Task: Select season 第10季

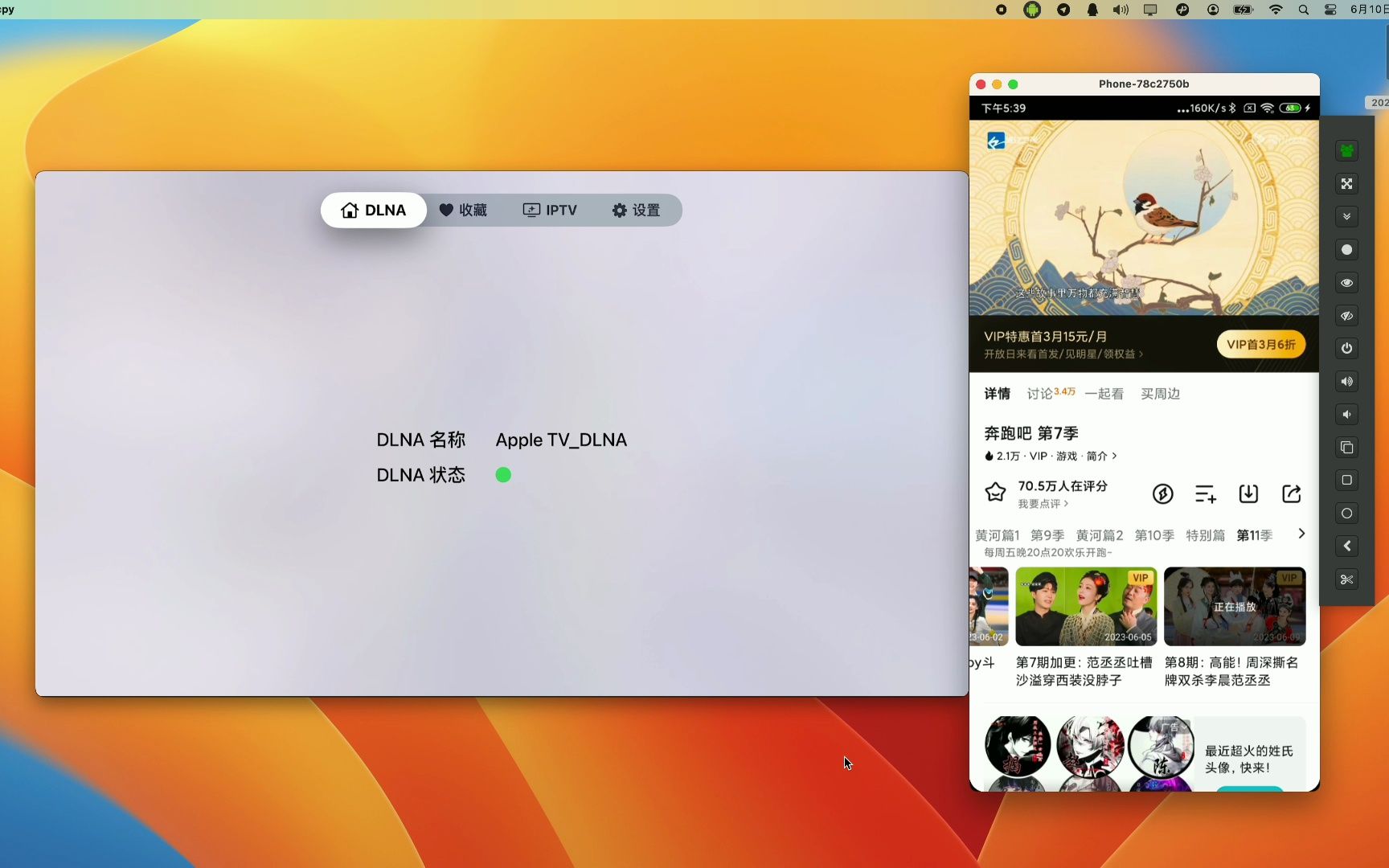Action: coord(1154,535)
